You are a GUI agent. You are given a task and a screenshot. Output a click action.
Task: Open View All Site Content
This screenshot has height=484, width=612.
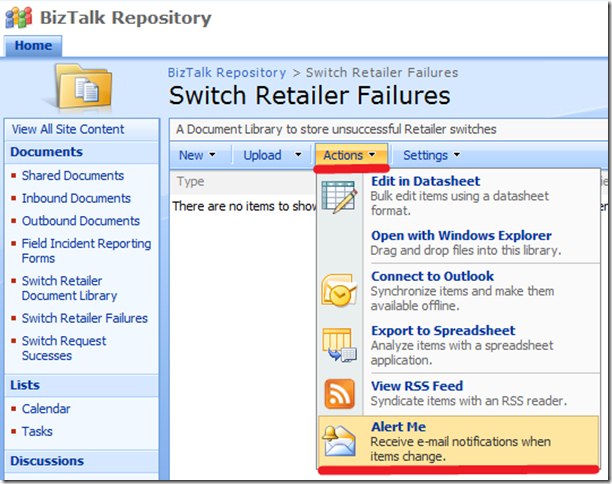click(x=68, y=129)
